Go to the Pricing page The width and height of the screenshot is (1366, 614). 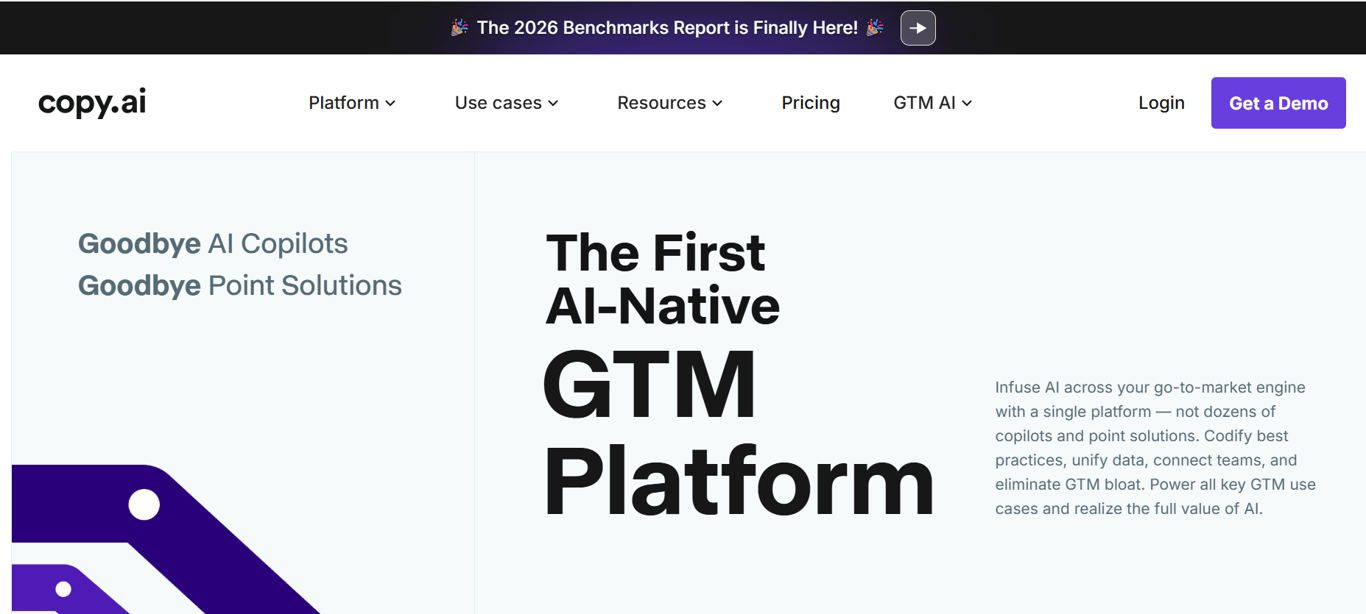pos(810,103)
